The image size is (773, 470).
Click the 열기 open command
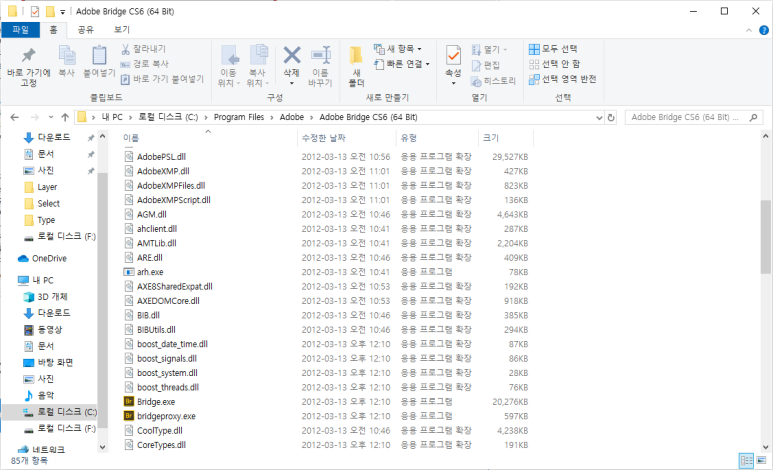(490, 49)
